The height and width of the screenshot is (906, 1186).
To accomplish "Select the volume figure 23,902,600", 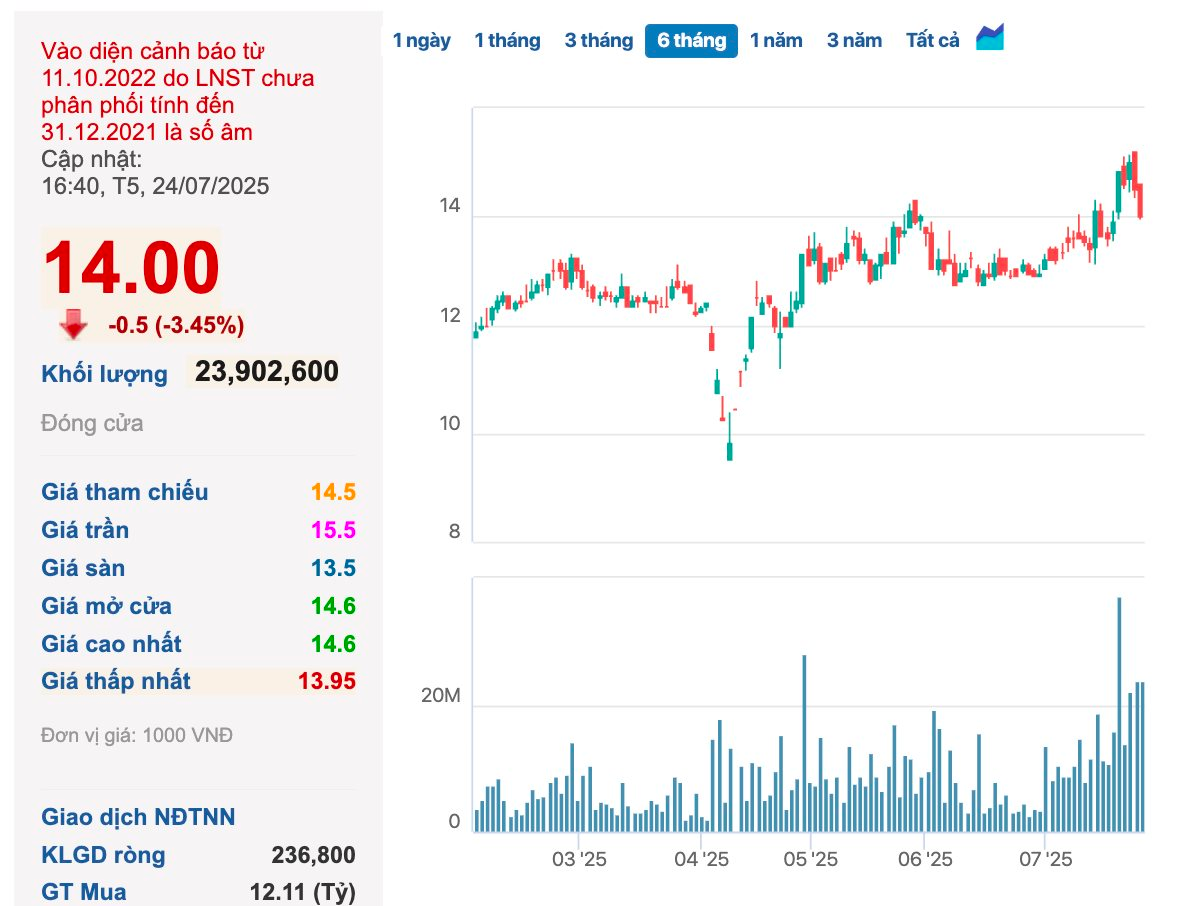I will pos(266,372).
